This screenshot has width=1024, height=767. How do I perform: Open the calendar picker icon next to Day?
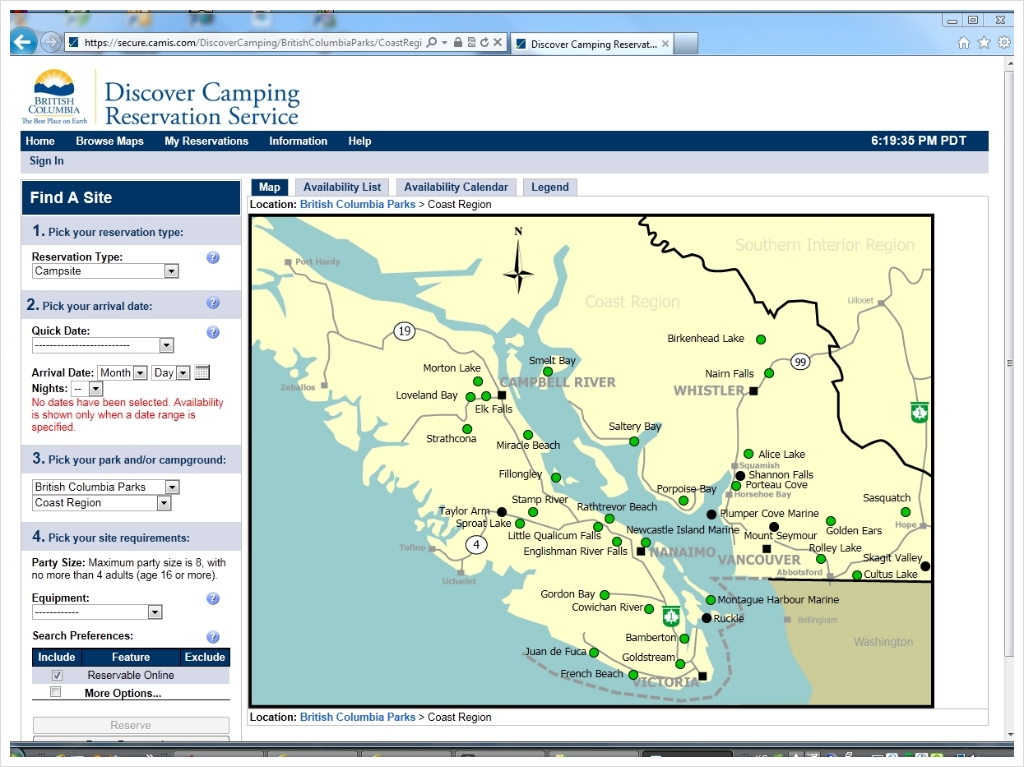point(202,372)
